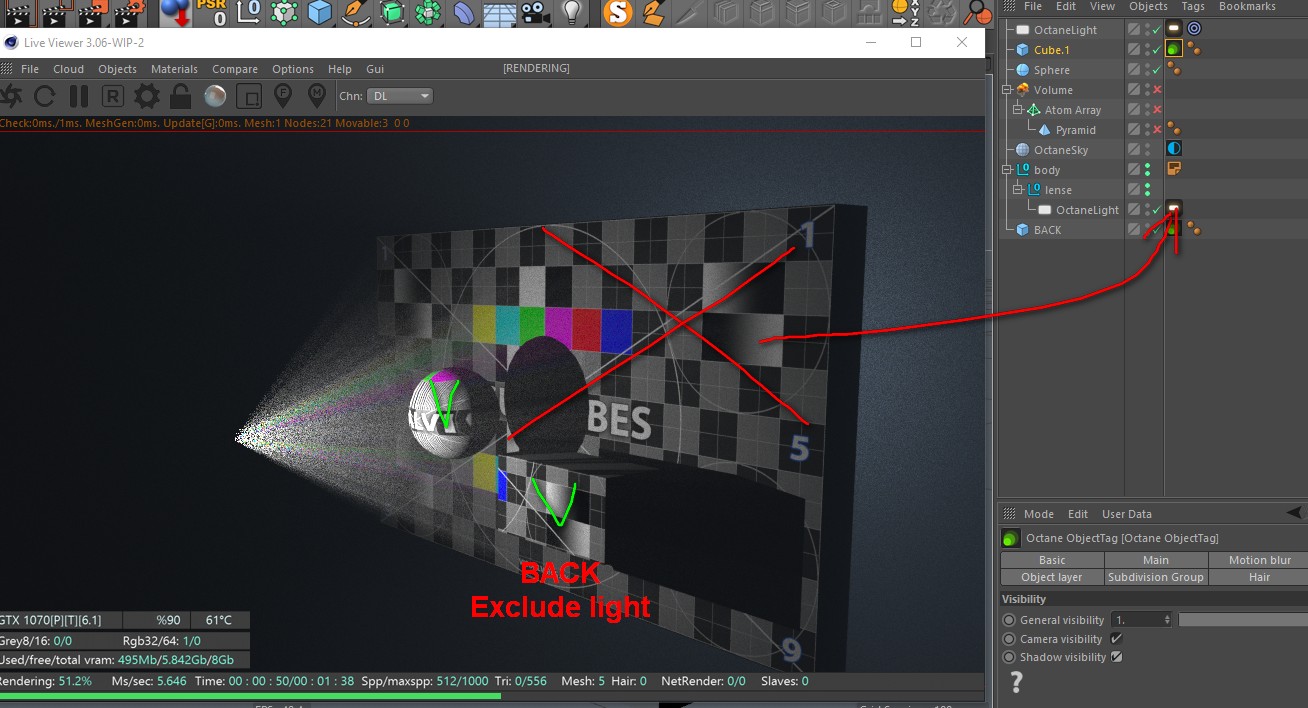The image size is (1308, 708).
Task: Open the Chn channel dropdown showing DL
Action: coord(400,96)
